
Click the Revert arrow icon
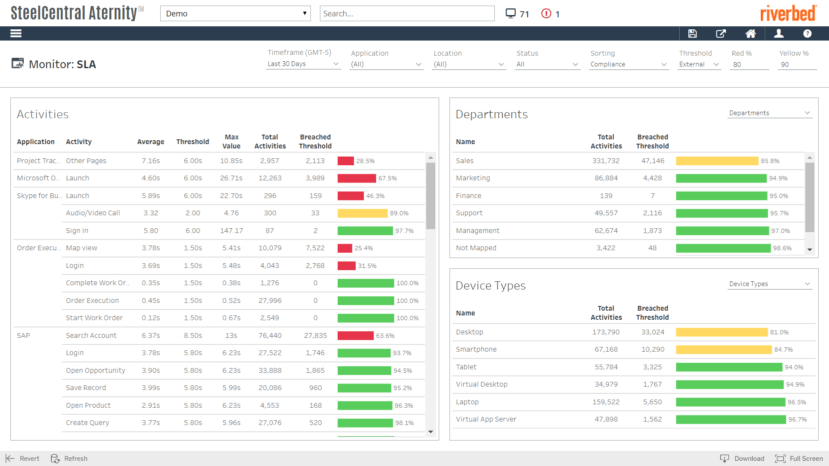coord(10,458)
